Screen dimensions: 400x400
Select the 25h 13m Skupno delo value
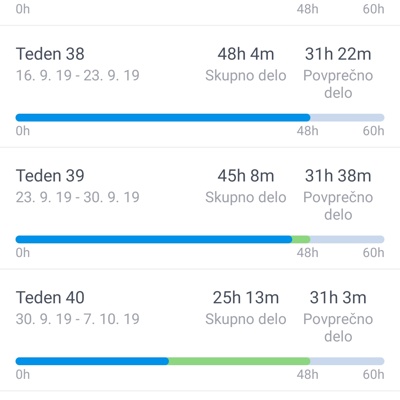(x=246, y=297)
